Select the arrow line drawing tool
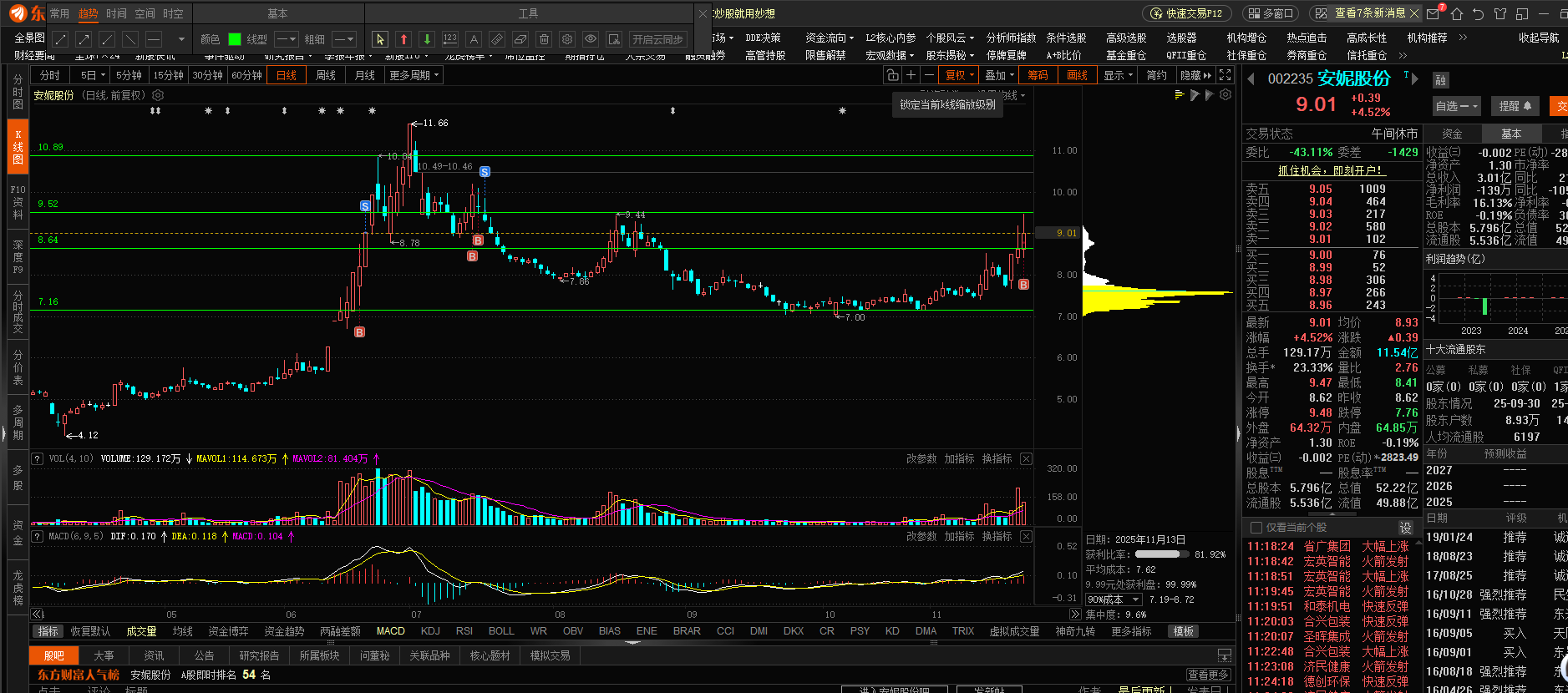Screen dimensions: 1568x693 pos(84,39)
